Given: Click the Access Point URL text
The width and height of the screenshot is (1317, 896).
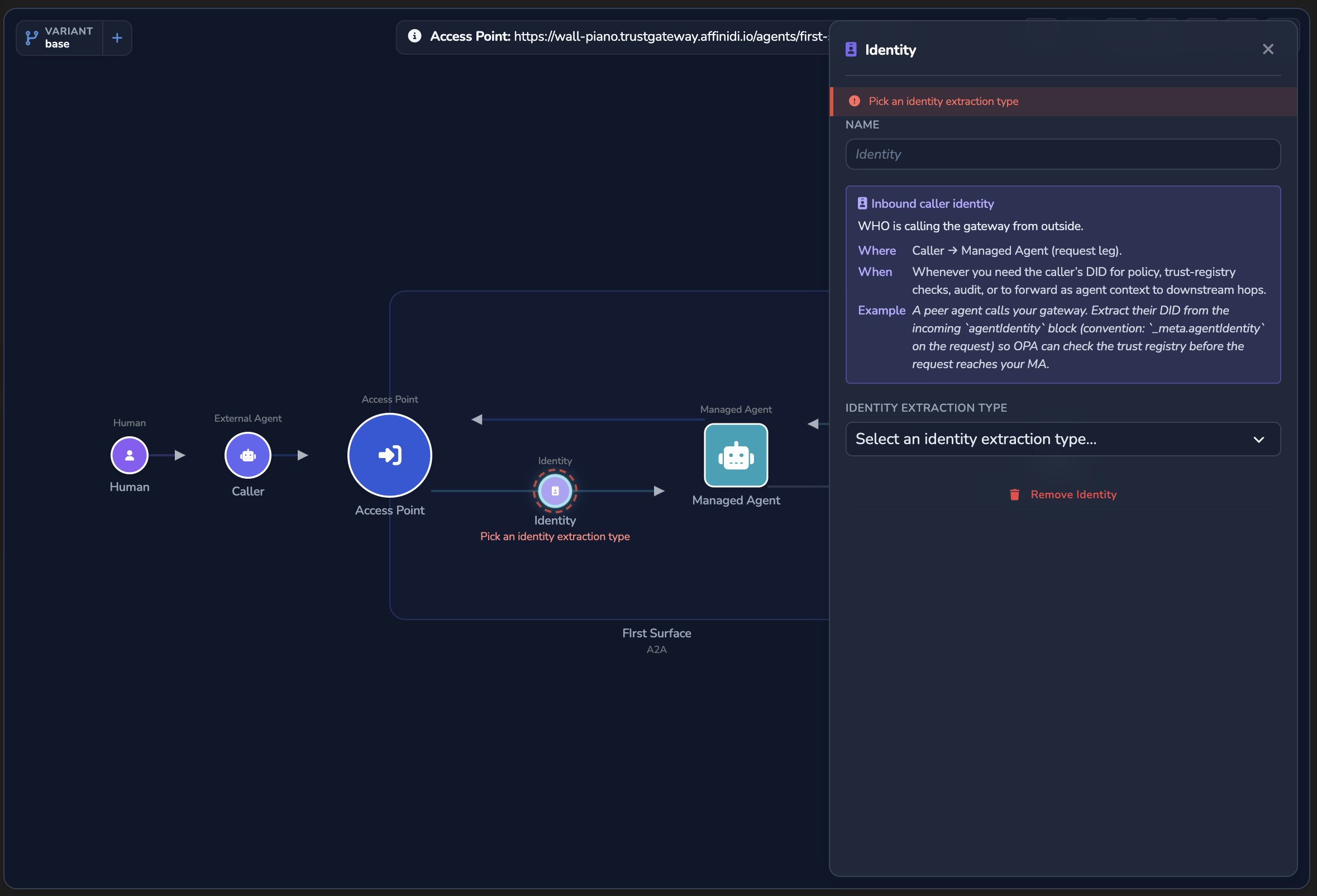Looking at the screenshot, I should [x=672, y=36].
